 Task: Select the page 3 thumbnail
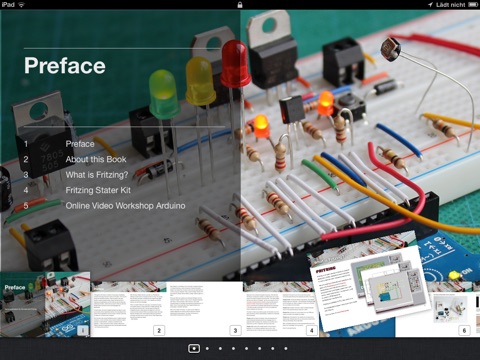(x=205, y=309)
